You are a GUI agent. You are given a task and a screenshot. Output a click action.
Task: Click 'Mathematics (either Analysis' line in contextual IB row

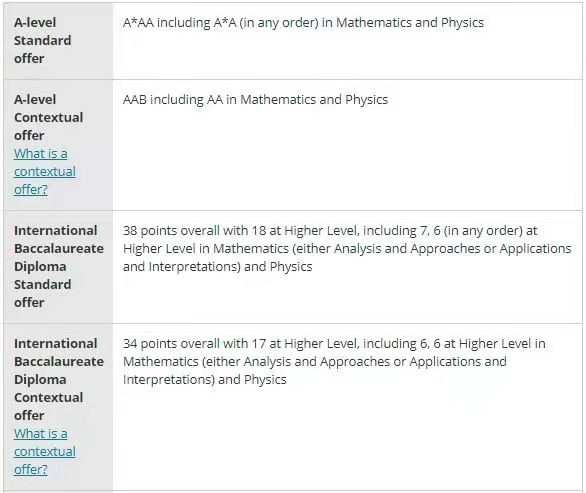tap(315, 362)
